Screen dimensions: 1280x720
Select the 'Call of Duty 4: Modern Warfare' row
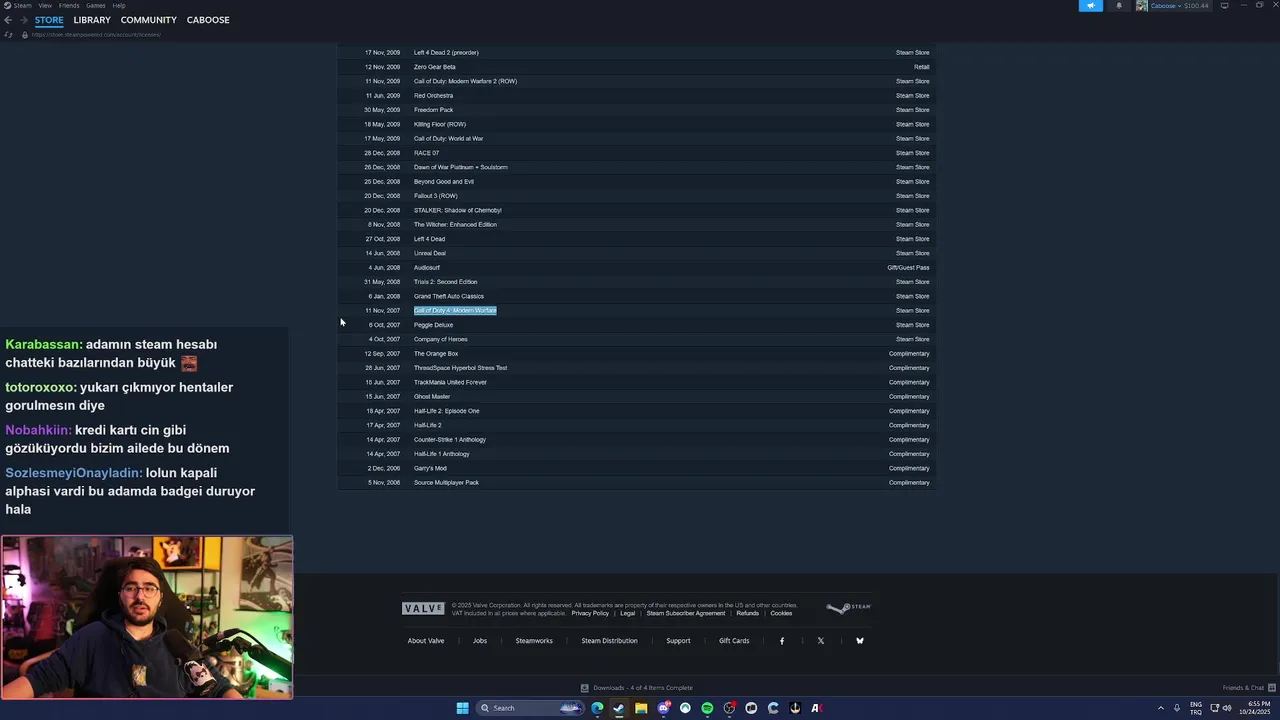(635, 311)
